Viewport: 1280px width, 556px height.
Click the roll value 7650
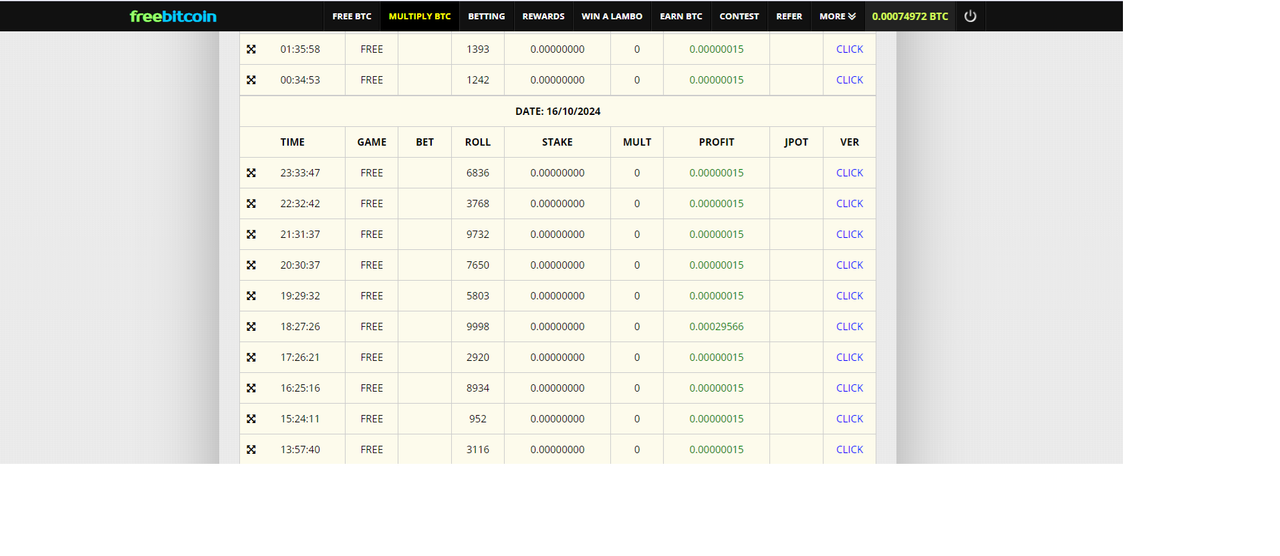point(478,265)
